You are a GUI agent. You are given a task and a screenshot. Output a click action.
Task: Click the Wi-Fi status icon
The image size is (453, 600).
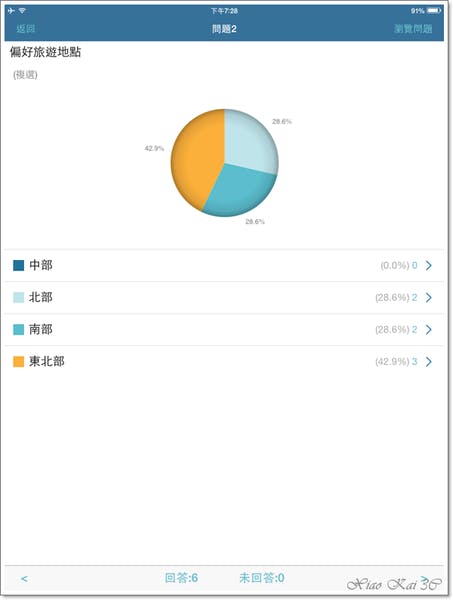[x=22, y=11]
